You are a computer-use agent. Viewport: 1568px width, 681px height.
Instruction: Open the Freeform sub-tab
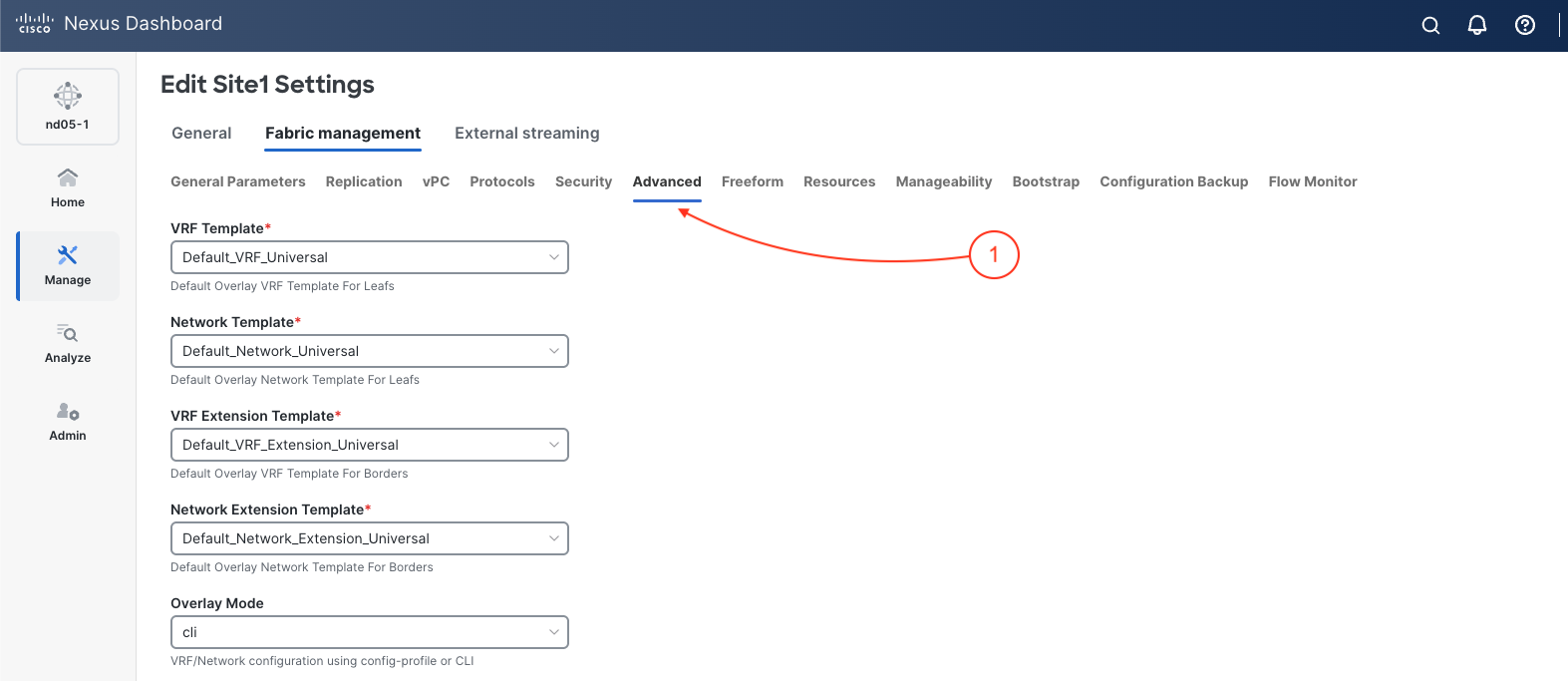click(752, 181)
